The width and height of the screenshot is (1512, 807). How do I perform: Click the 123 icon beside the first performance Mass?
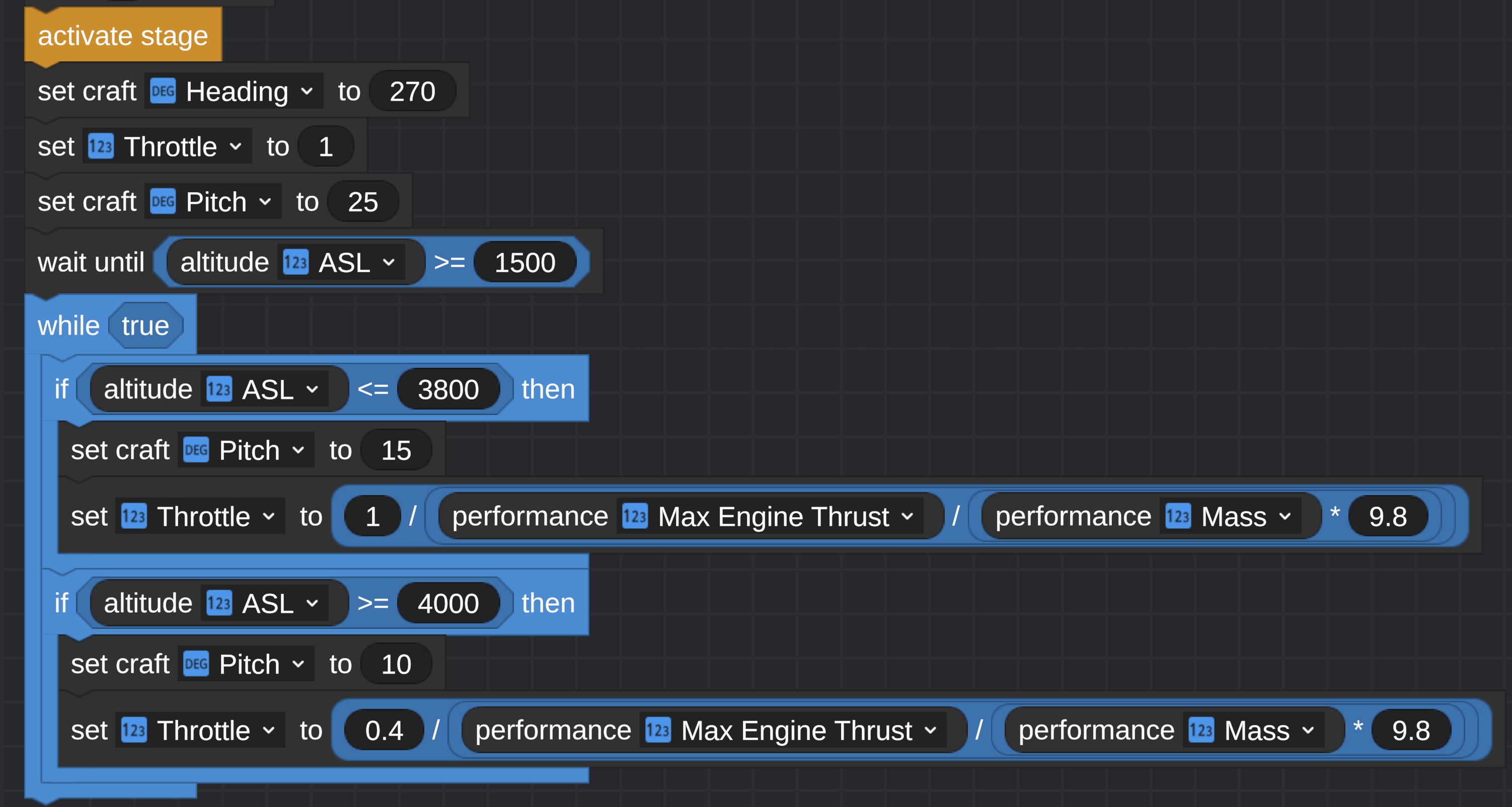tap(1177, 517)
